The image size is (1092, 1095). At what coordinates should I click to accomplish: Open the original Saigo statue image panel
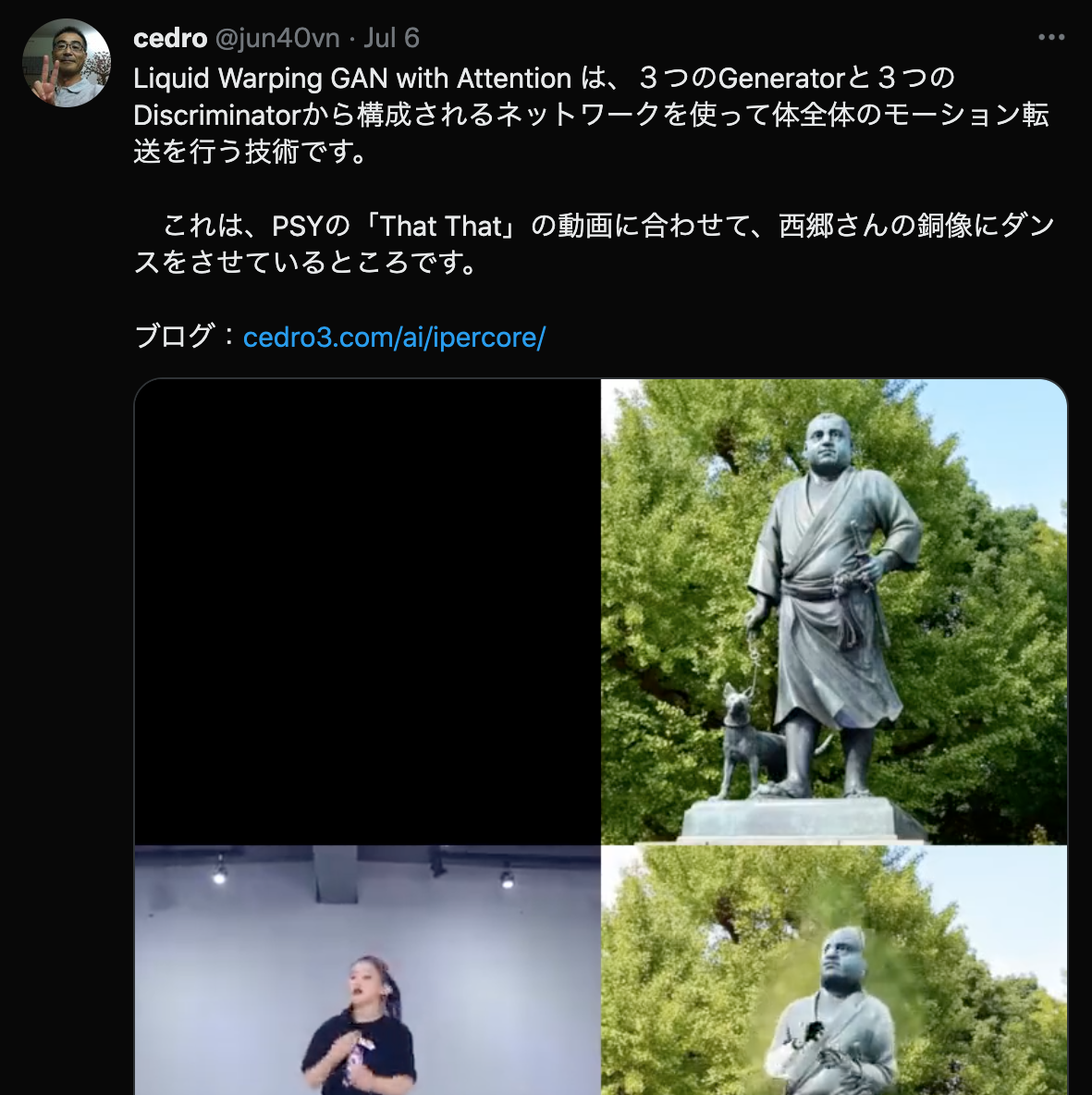click(834, 611)
